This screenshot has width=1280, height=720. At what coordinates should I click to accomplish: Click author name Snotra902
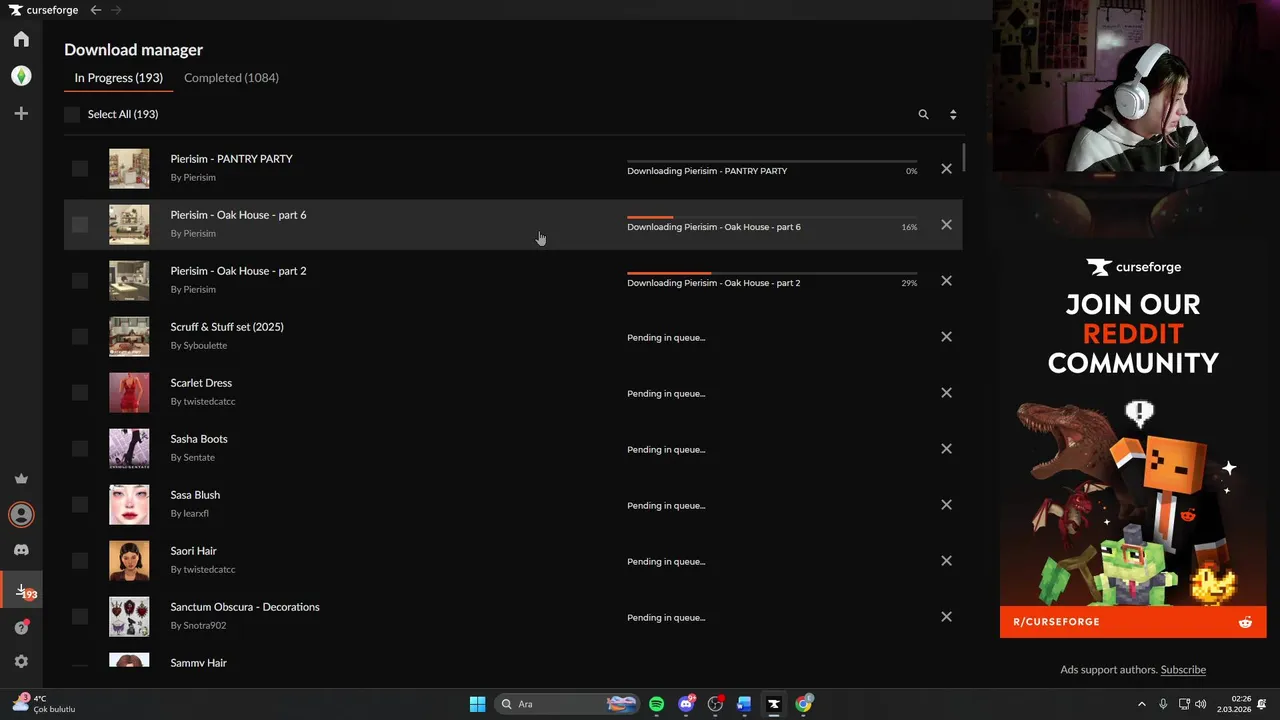coord(205,626)
